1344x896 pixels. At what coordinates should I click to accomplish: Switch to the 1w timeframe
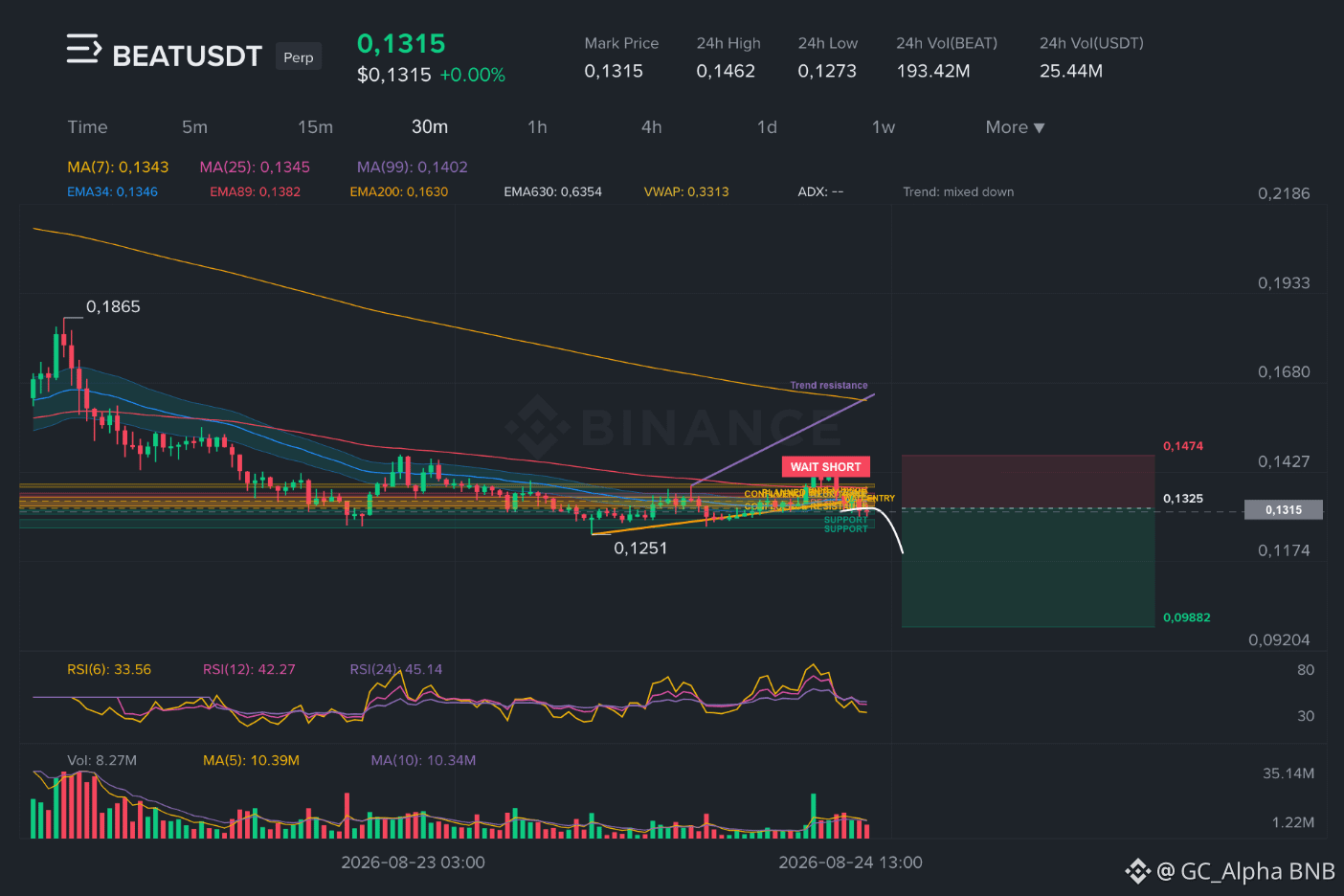click(884, 127)
